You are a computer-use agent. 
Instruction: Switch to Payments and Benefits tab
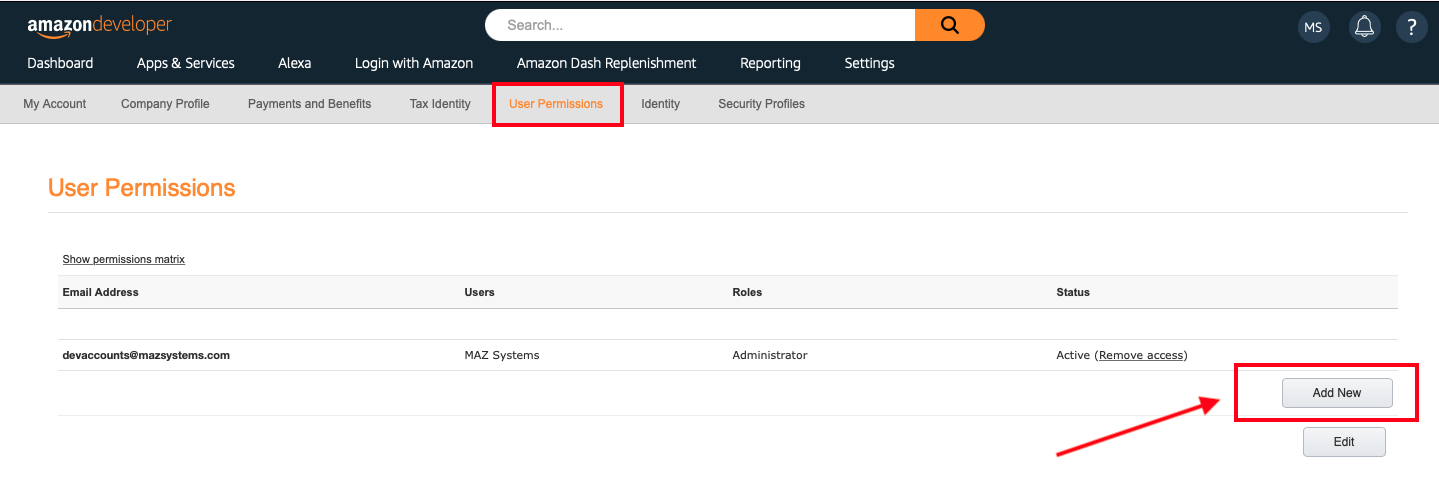309,104
